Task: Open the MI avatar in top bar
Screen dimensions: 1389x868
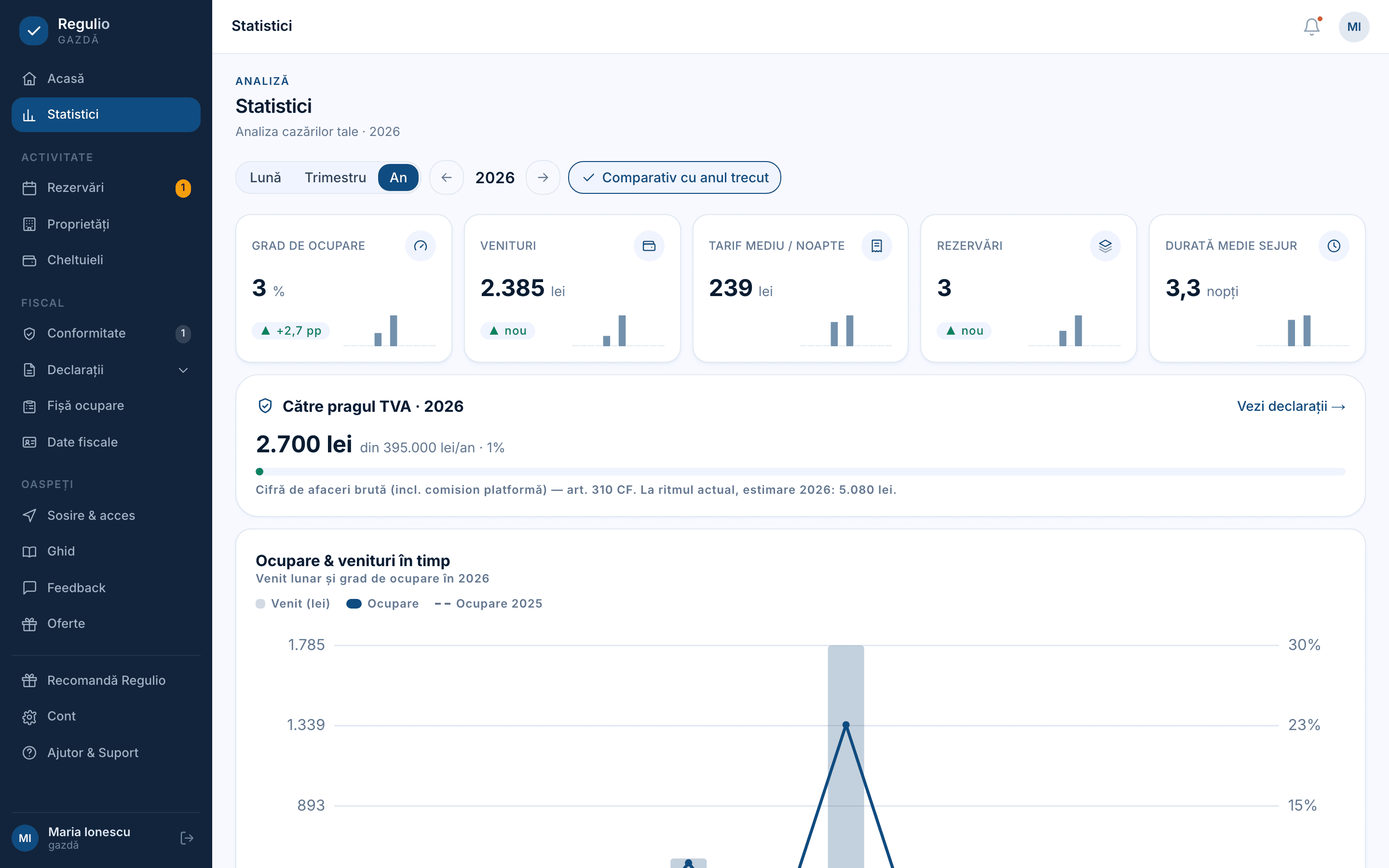Action: click(1353, 27)
